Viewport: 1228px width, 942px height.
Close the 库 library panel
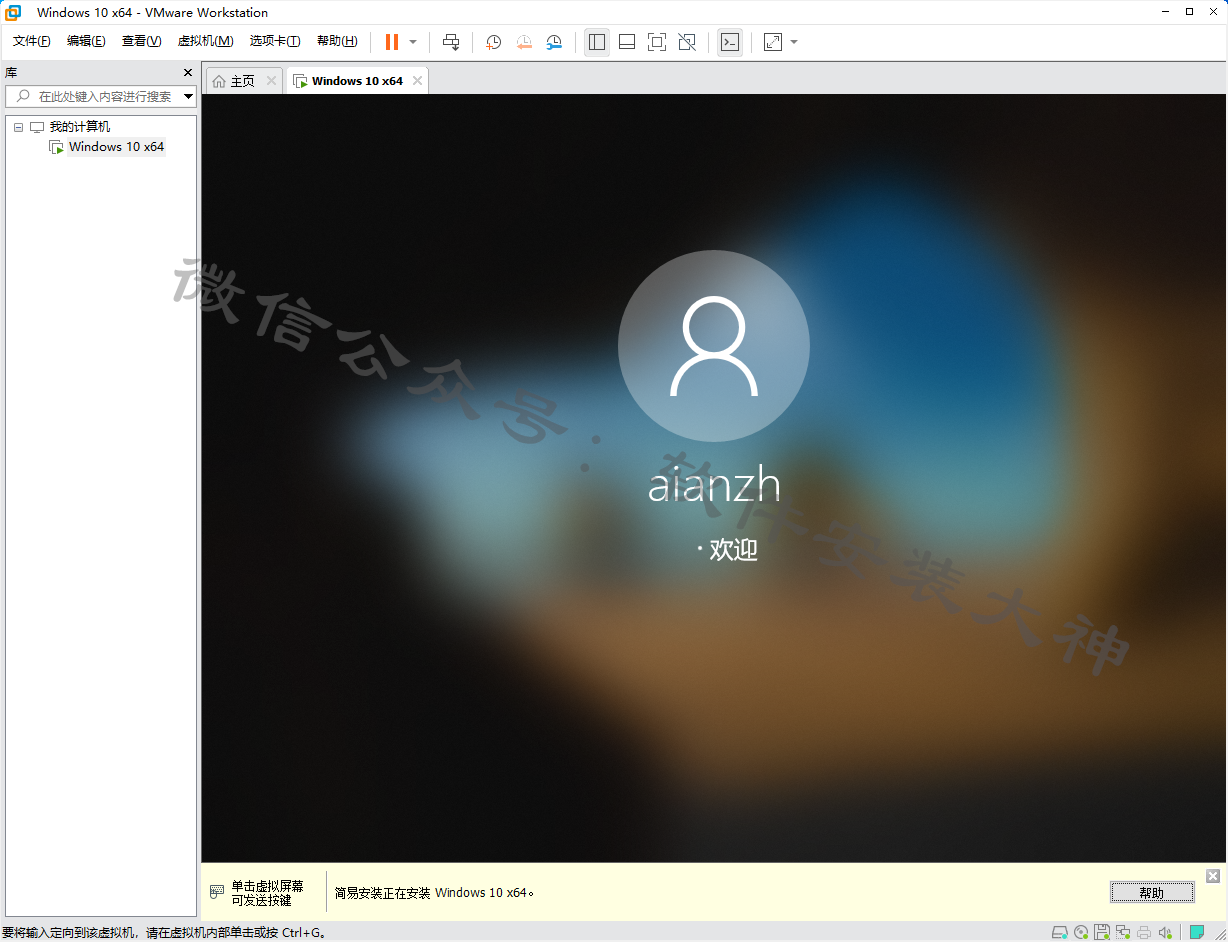click(188, 72)
